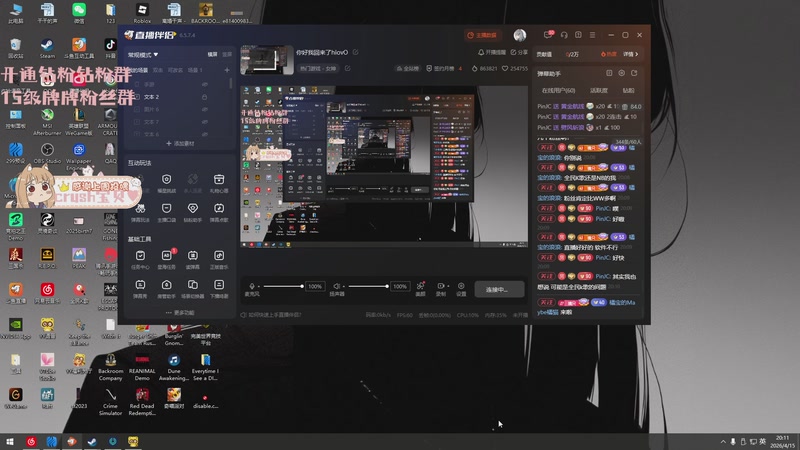Toggle visibility eye of 文本 6 source
Viewport: 800px width, 450px height.
point(205,134)
